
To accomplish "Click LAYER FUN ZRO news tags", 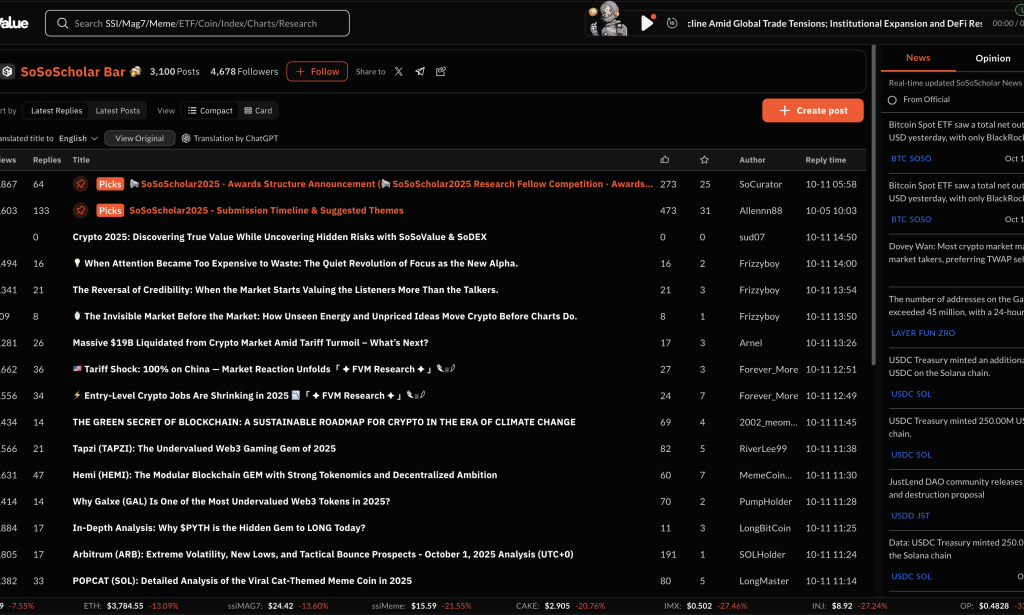I will [x=923, y=333].
